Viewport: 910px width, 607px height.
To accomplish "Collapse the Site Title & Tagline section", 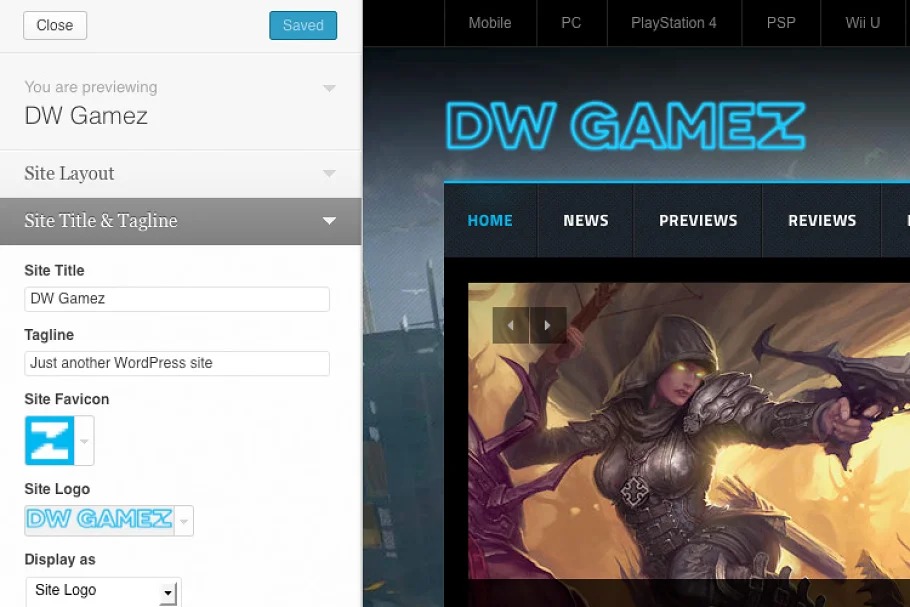I will click(329, 221).
